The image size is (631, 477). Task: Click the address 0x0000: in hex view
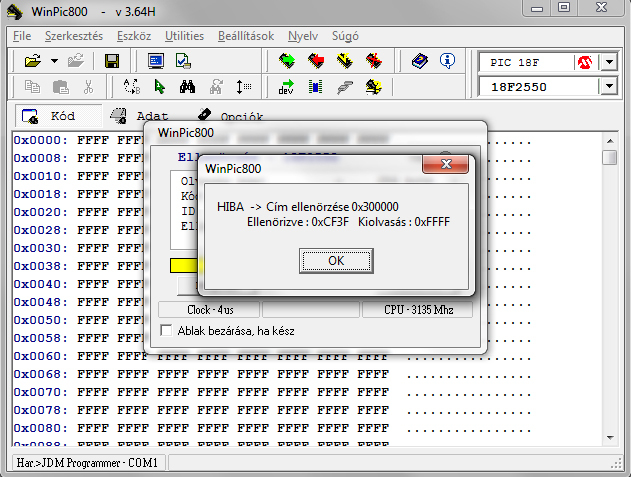(41, 140)
